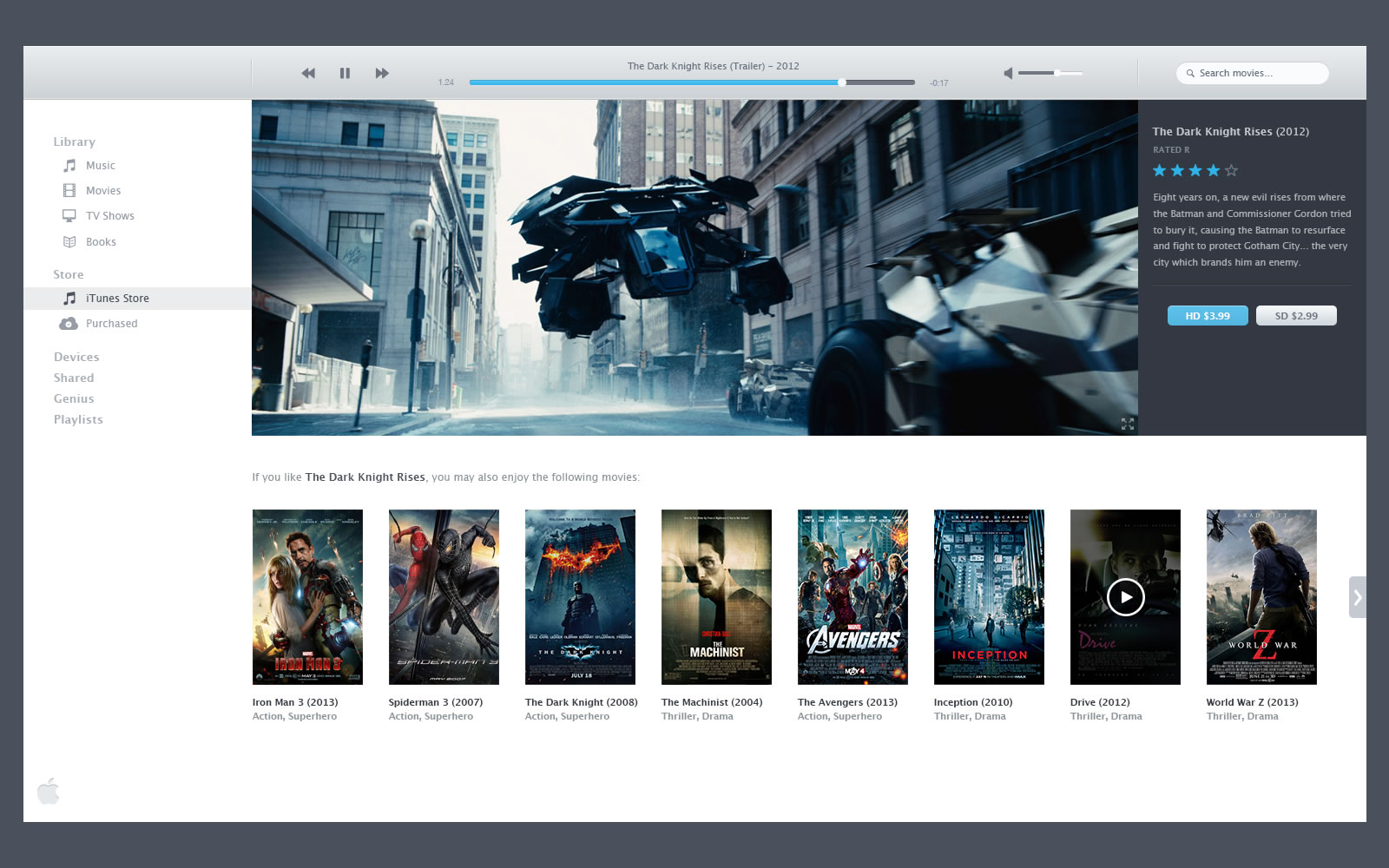Click the third rating star
Viewport: 1389px width, 868px height.
(1195, 171)
